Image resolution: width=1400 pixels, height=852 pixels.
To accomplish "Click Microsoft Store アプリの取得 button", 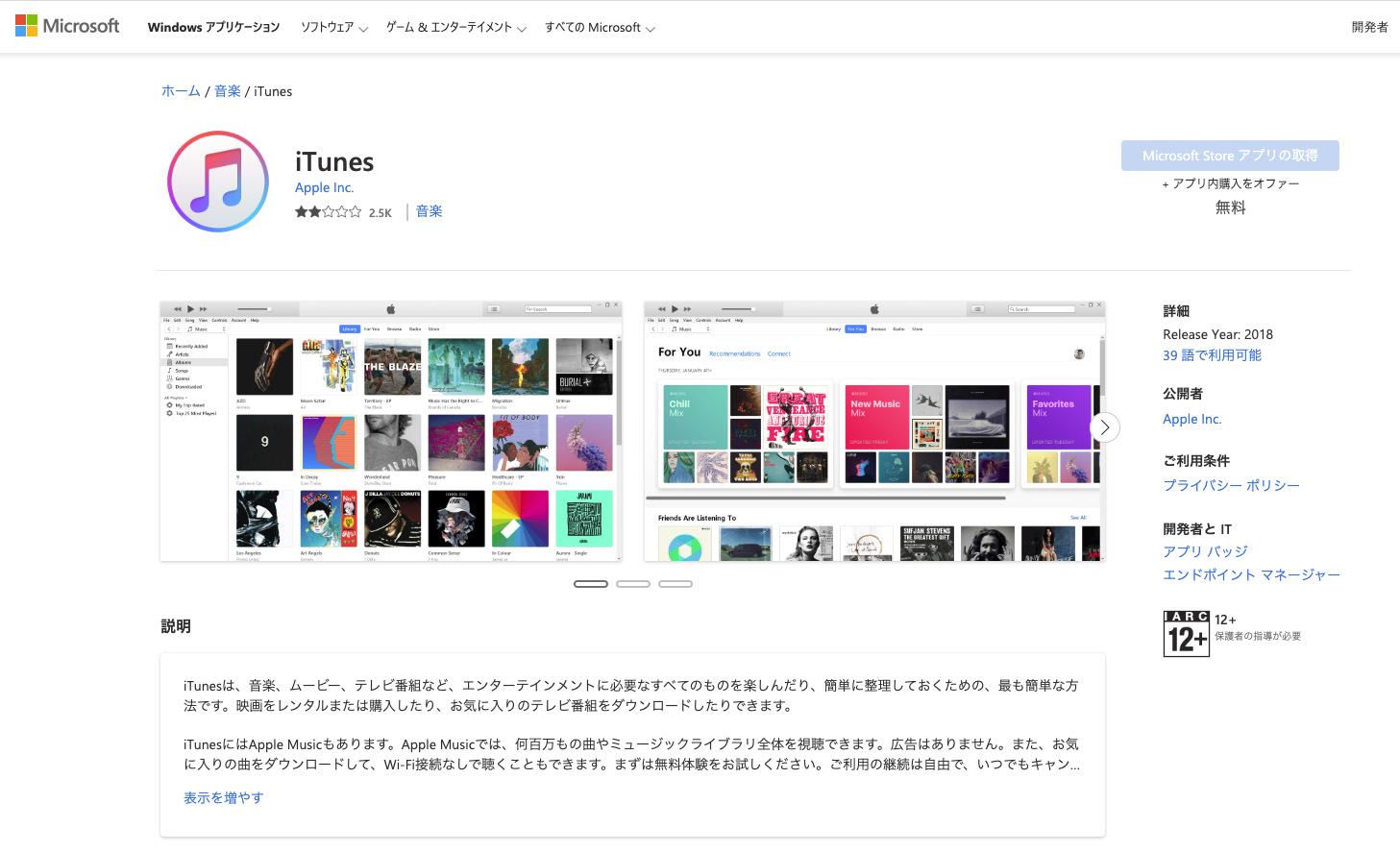I will 1230,156.
